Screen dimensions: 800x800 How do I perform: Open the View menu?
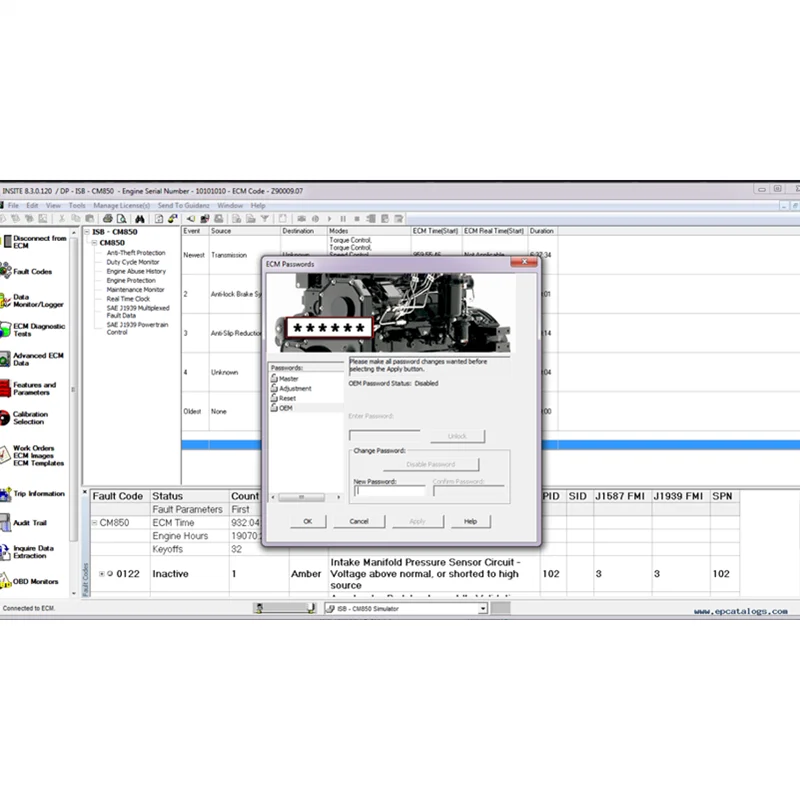point(53,206)
